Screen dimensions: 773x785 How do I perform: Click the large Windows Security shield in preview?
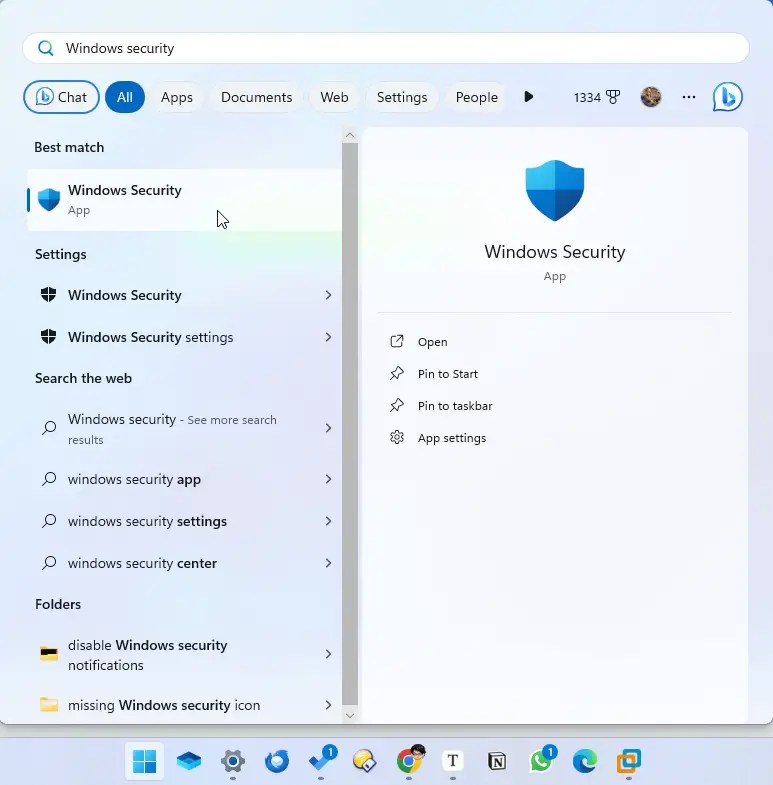(x=555, y=191)
